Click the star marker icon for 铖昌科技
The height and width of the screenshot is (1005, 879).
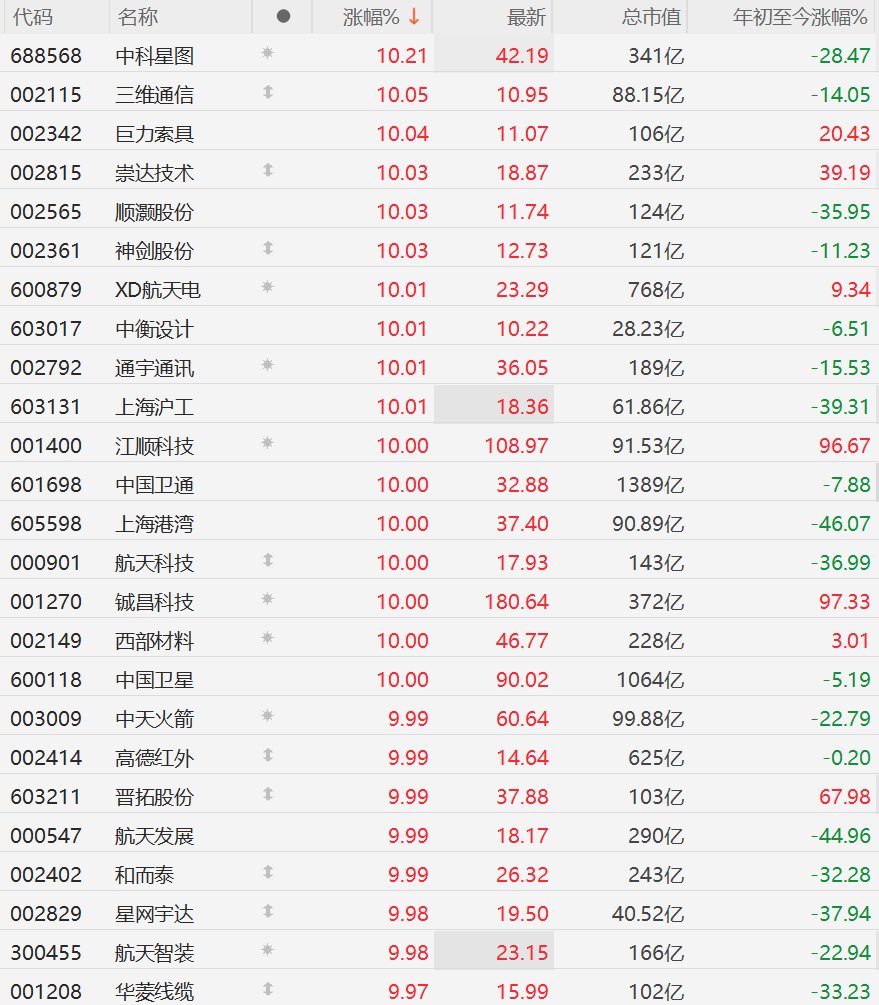[268, 599]
